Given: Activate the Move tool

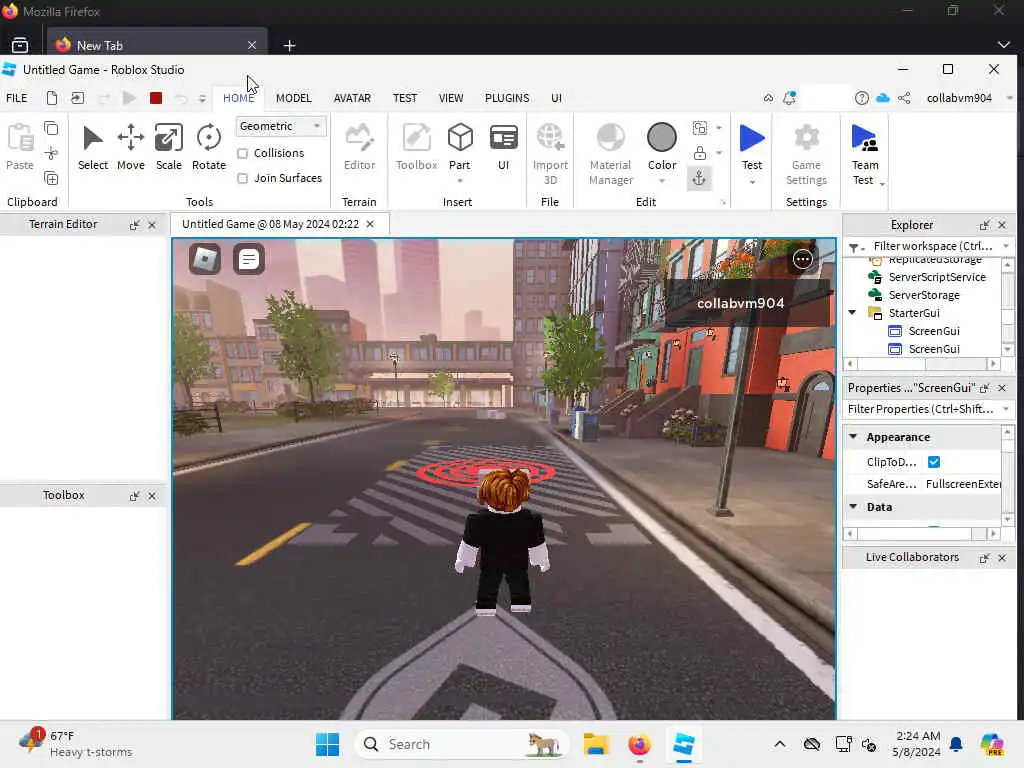Looking at the screenshot, I should (x=131, y=148).
